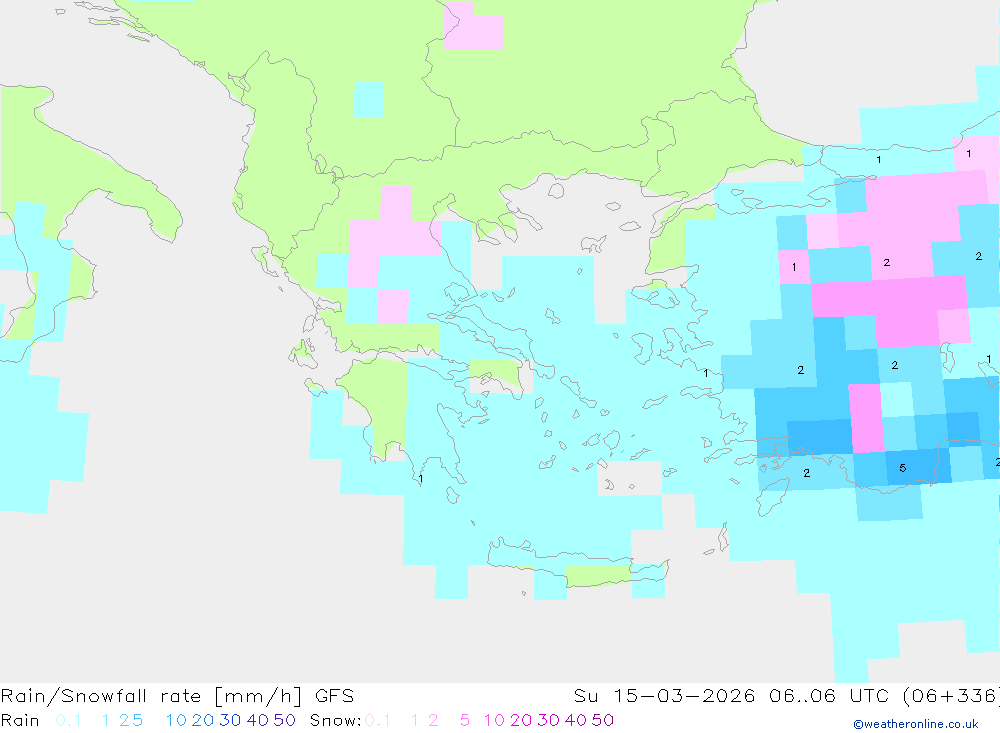Select the Snow legend value 50
The width and height of the screenshot is (1000, 733).
tap(603, 720)
